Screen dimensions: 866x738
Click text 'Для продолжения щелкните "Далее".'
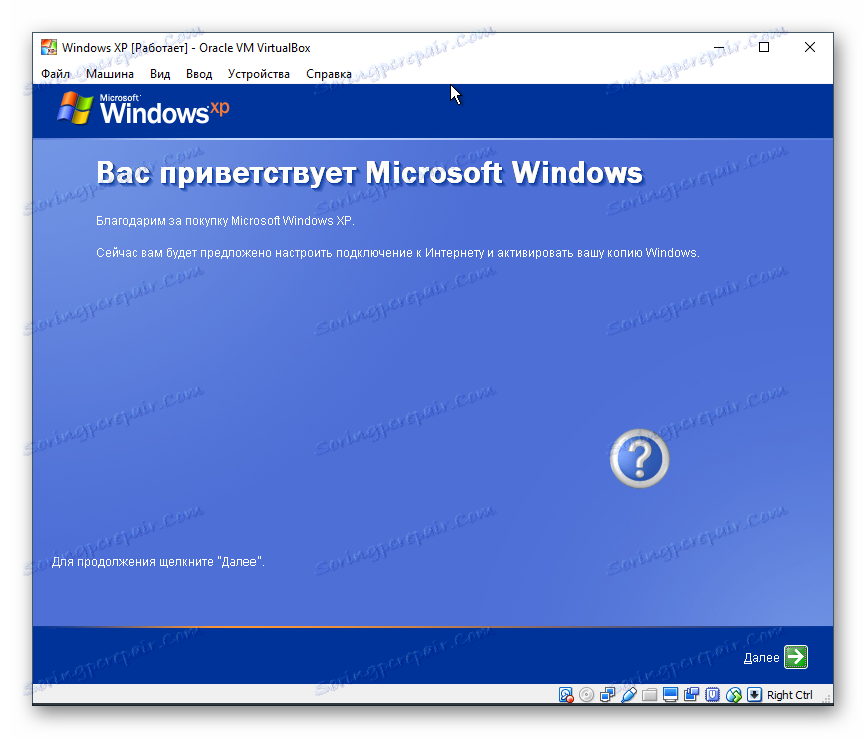[158, 562]
